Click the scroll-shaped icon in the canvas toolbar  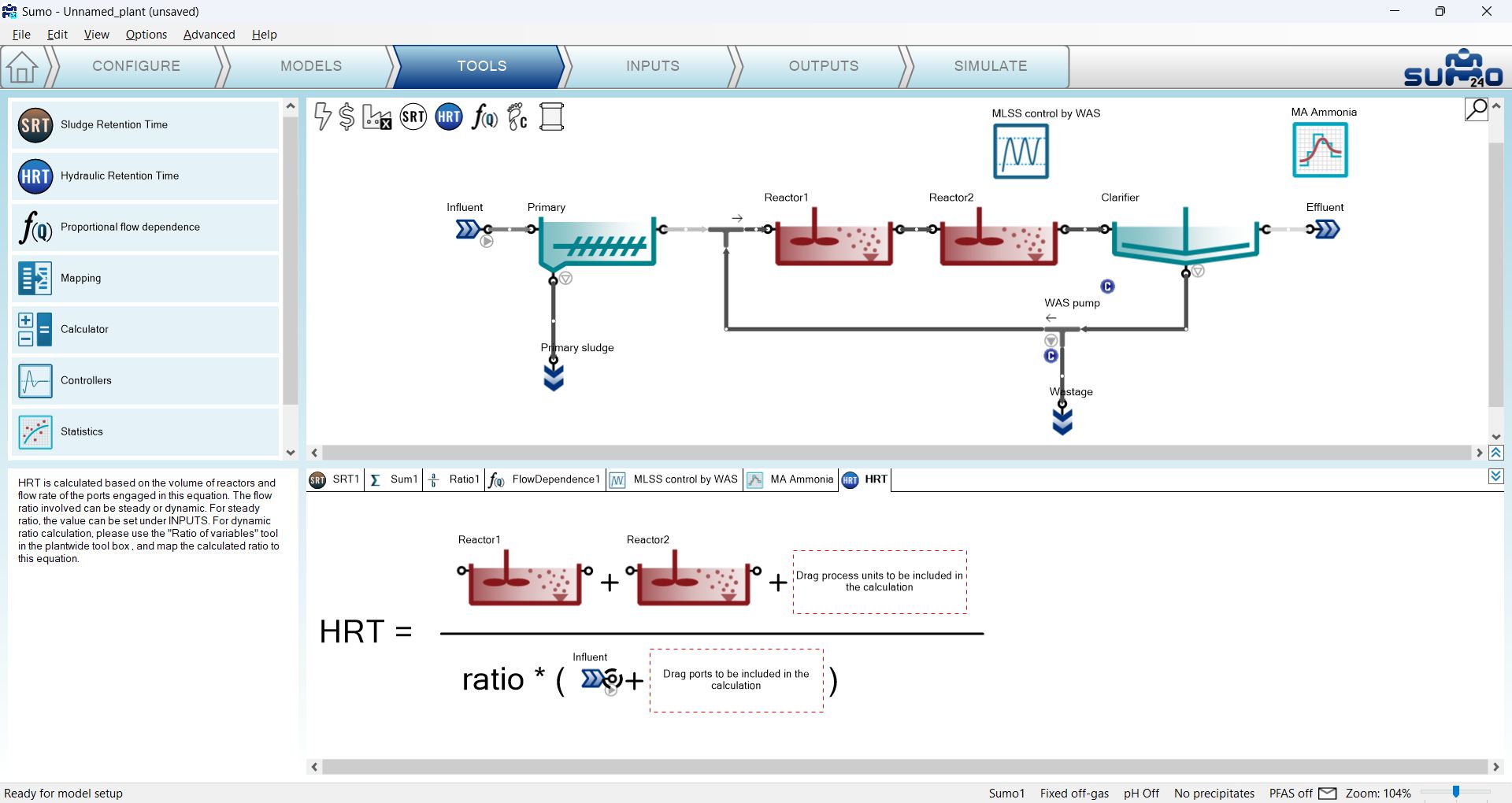pyautogui.click(x=552, y=117)
